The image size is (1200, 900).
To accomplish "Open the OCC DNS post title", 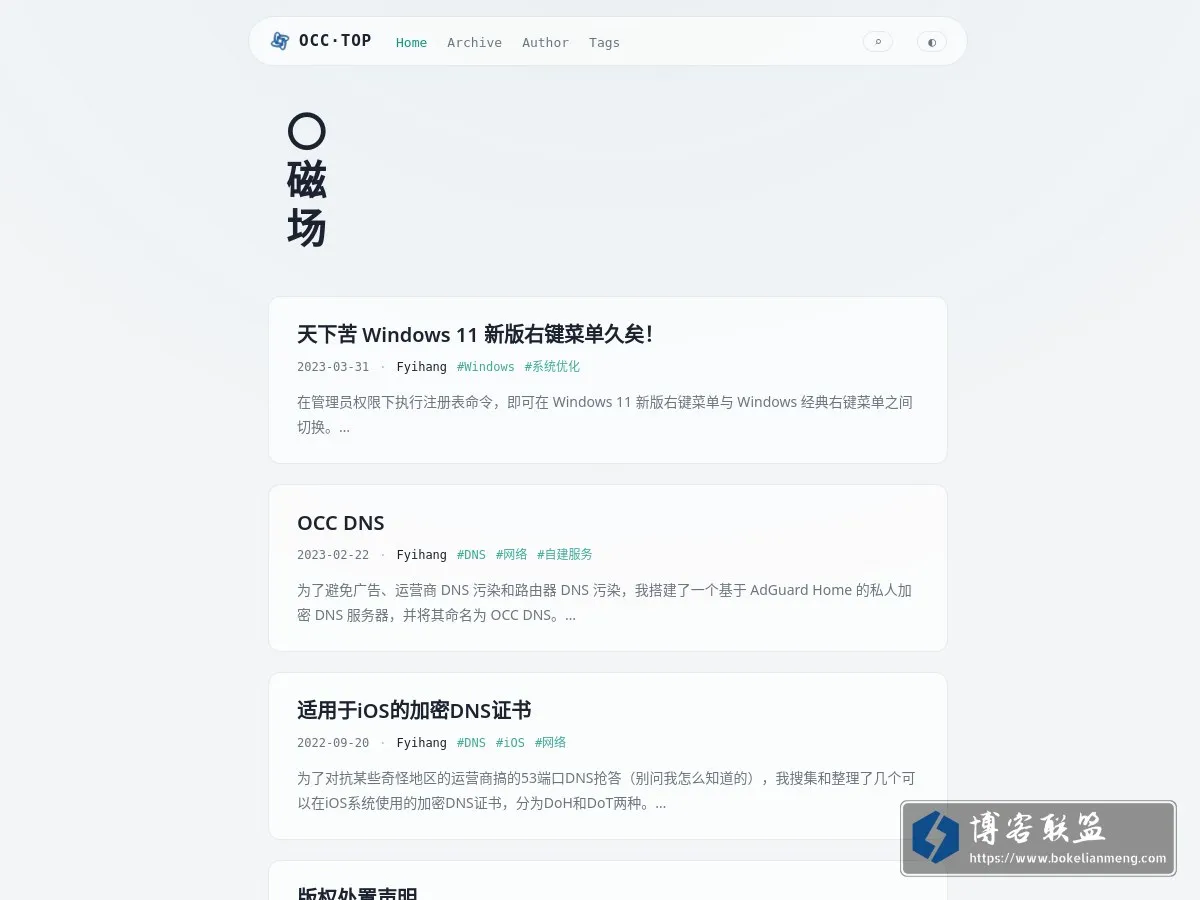I will tap(341, 523).
